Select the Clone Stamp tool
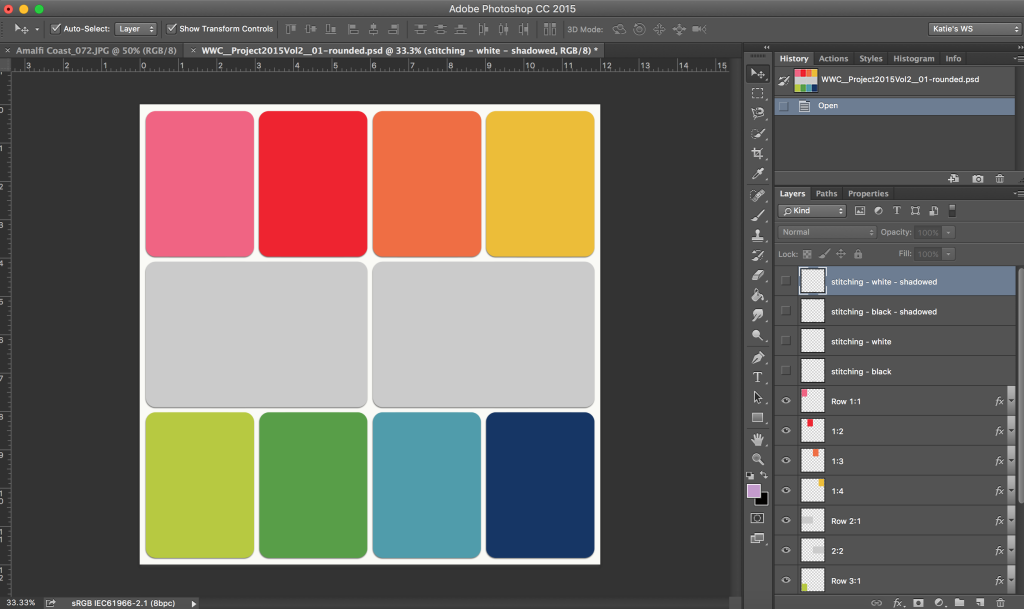1024x609 pixels. [758, 234]
